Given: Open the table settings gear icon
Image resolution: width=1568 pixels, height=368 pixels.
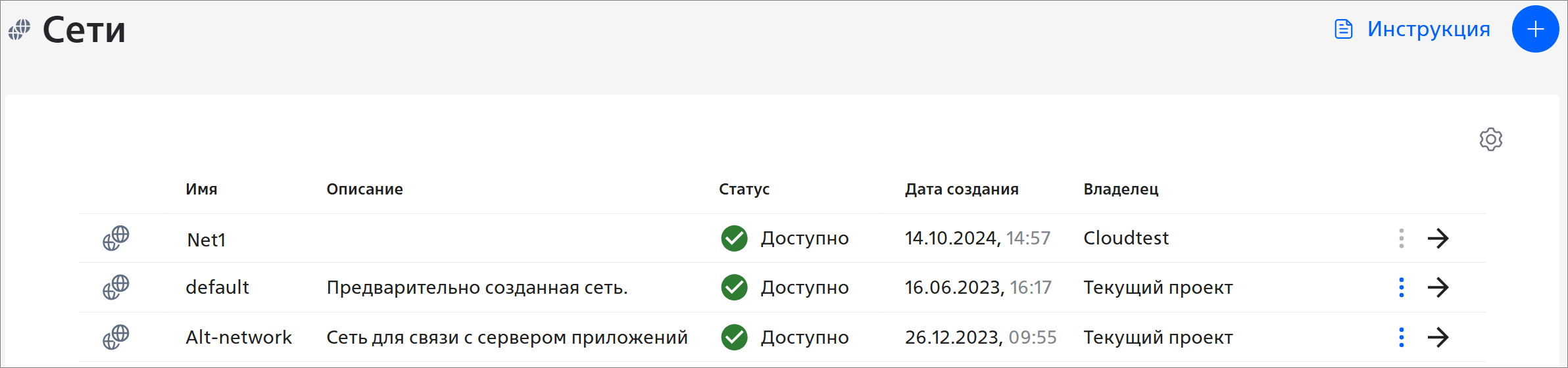Looking at the screenshot, I should pos(1491,139).
